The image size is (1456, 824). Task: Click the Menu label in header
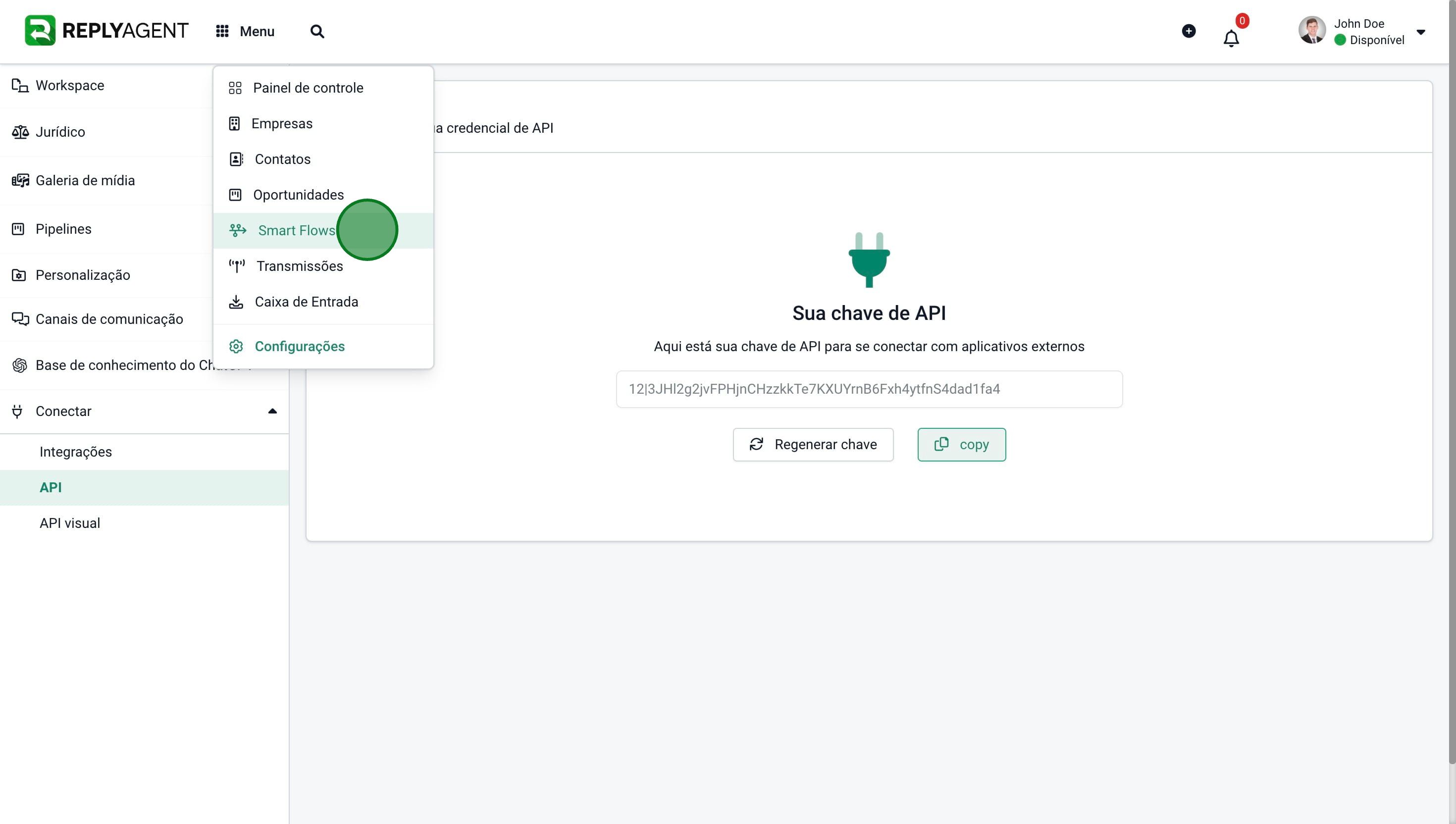tap(257, 31)
